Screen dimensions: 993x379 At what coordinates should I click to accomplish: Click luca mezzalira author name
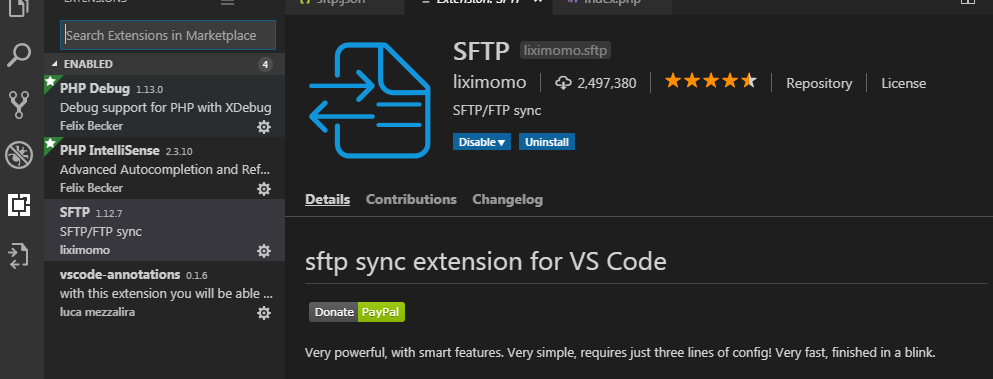pyautogui.click(x=97, y=312)
